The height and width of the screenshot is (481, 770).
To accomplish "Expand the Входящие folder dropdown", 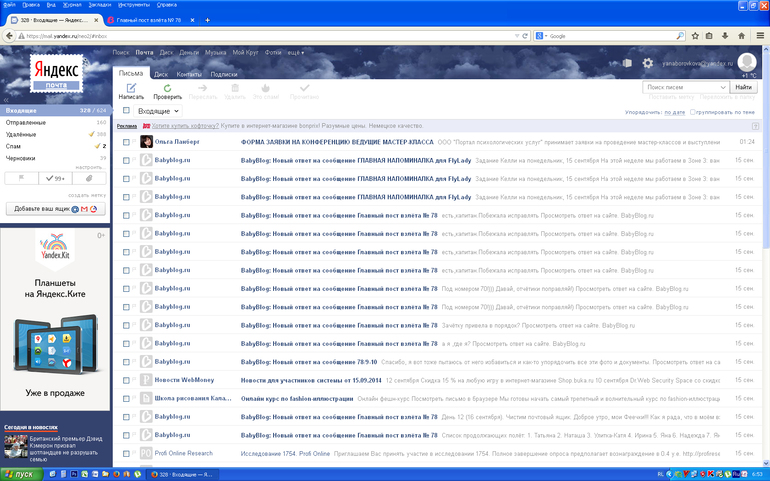I will pos(173,111).
